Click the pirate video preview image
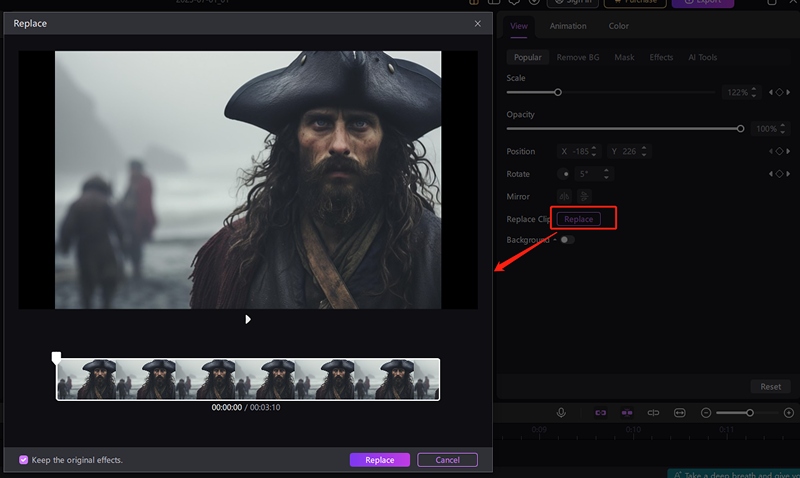This screenshot has height=478, width=800. [248, 180]
